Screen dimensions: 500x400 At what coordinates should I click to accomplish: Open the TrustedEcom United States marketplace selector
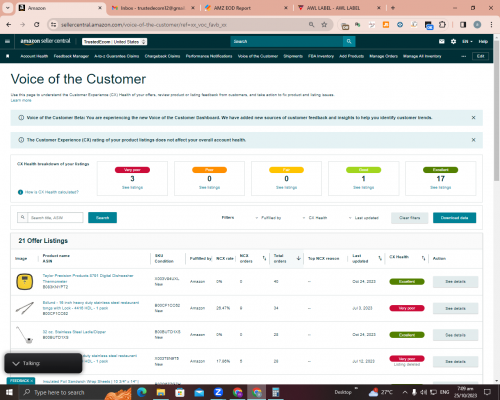point(115,42)
